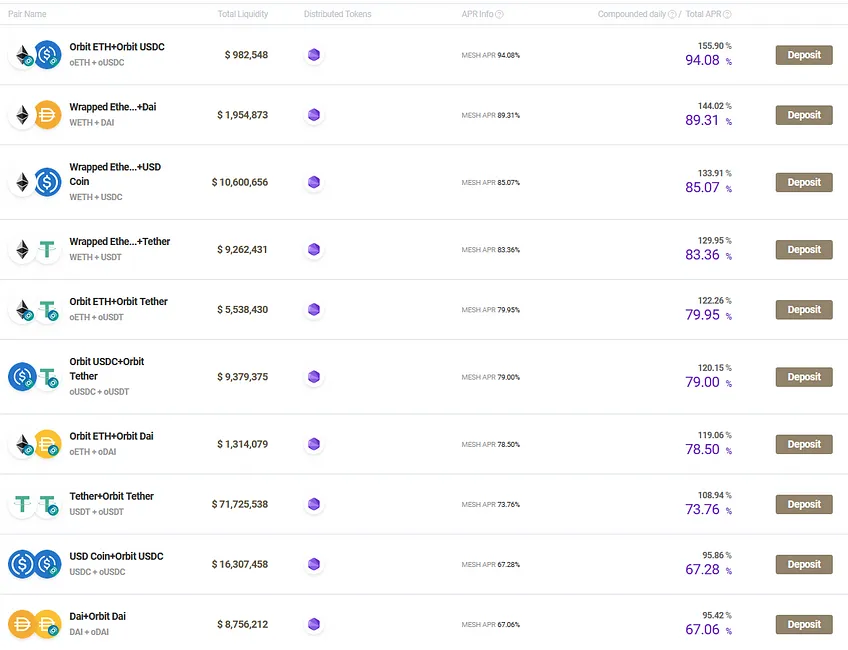
Task: Click the USD Coin icon in USDC + oUSDC row
Action: (x=22, y=564)
